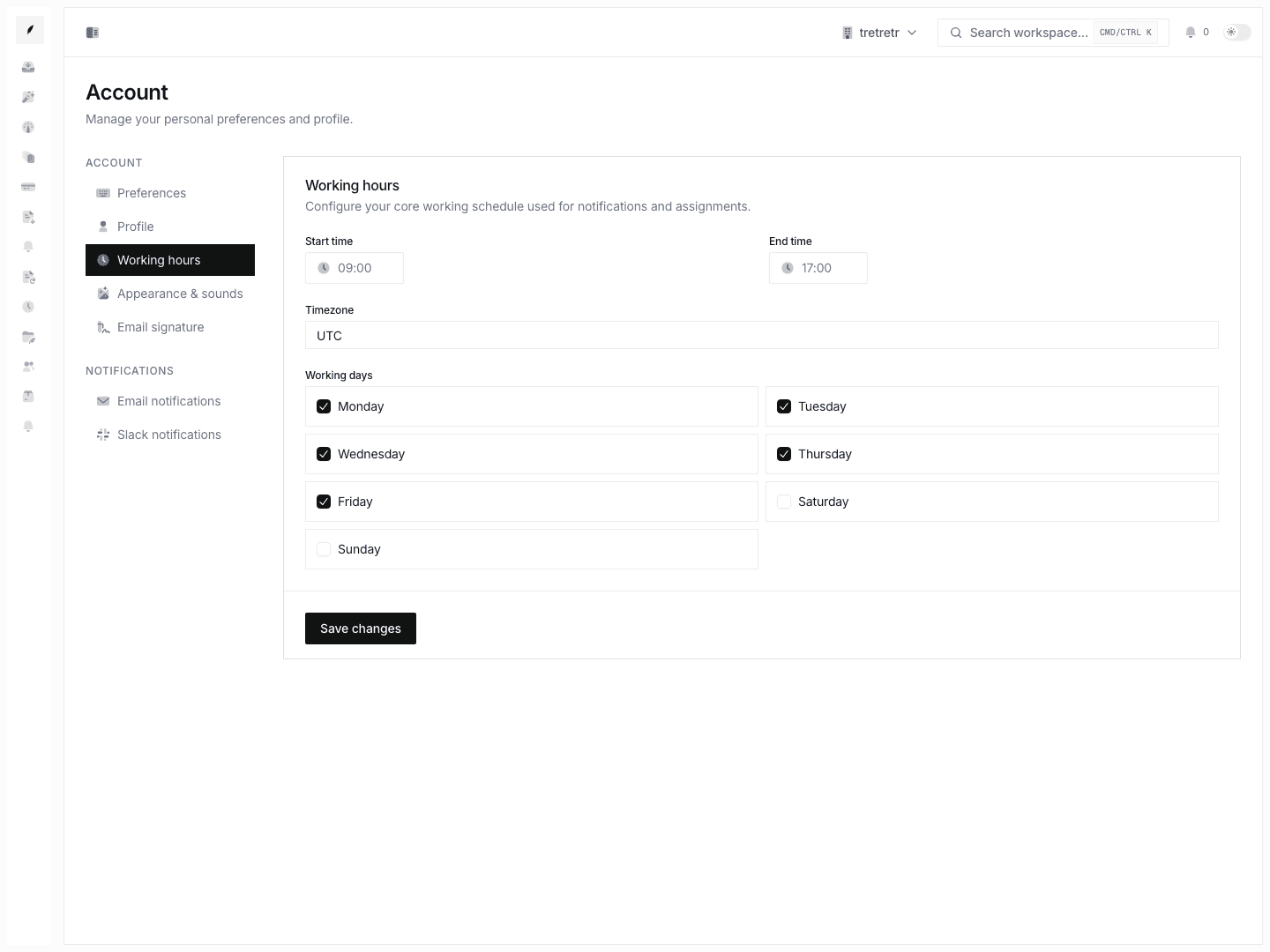This screenshot has width=1270, height=952.
Task: Click the clock icon in the Start time field
Action: click(x=324, y=268)
